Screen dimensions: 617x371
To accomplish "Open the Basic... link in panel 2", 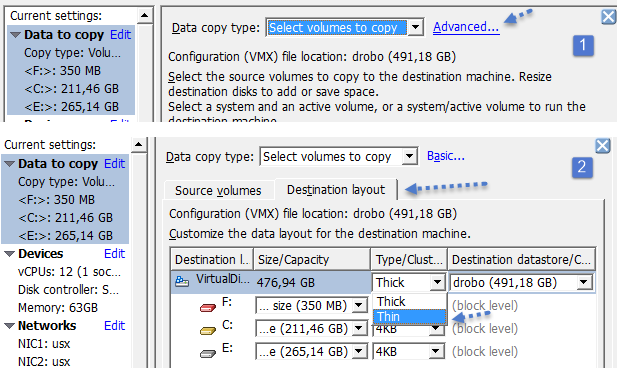I will [445, 156].
